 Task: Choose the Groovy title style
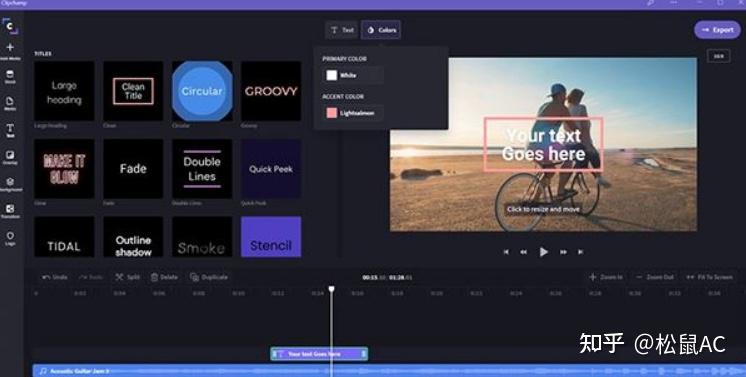(x=271, y=91)
